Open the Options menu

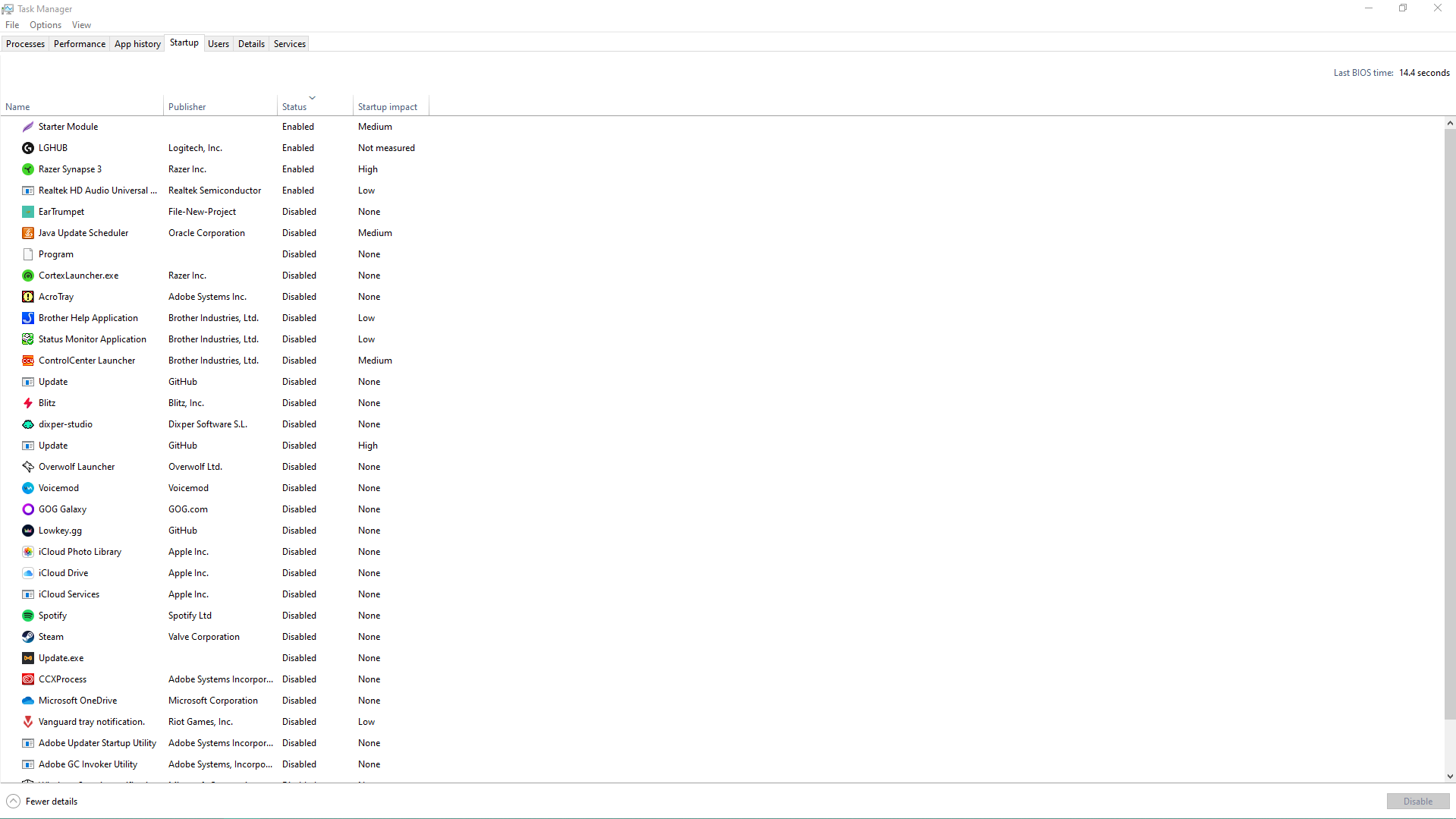click(x=46, y=25)
